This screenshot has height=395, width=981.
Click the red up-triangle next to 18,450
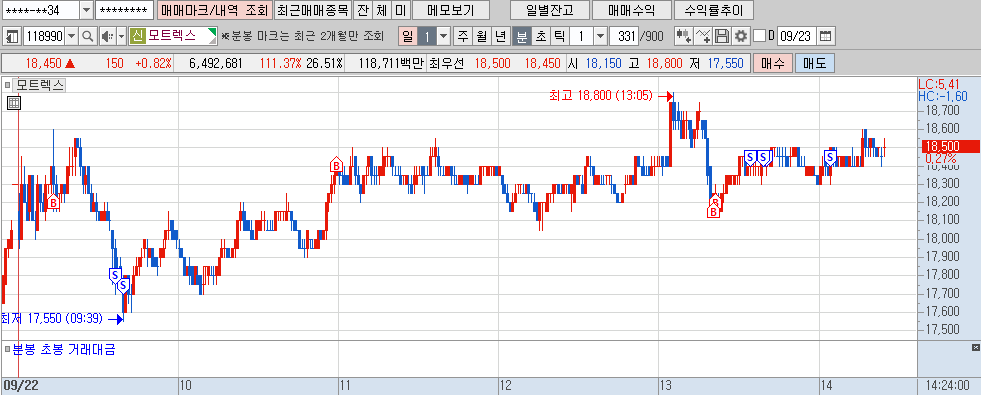coord(69,63)
